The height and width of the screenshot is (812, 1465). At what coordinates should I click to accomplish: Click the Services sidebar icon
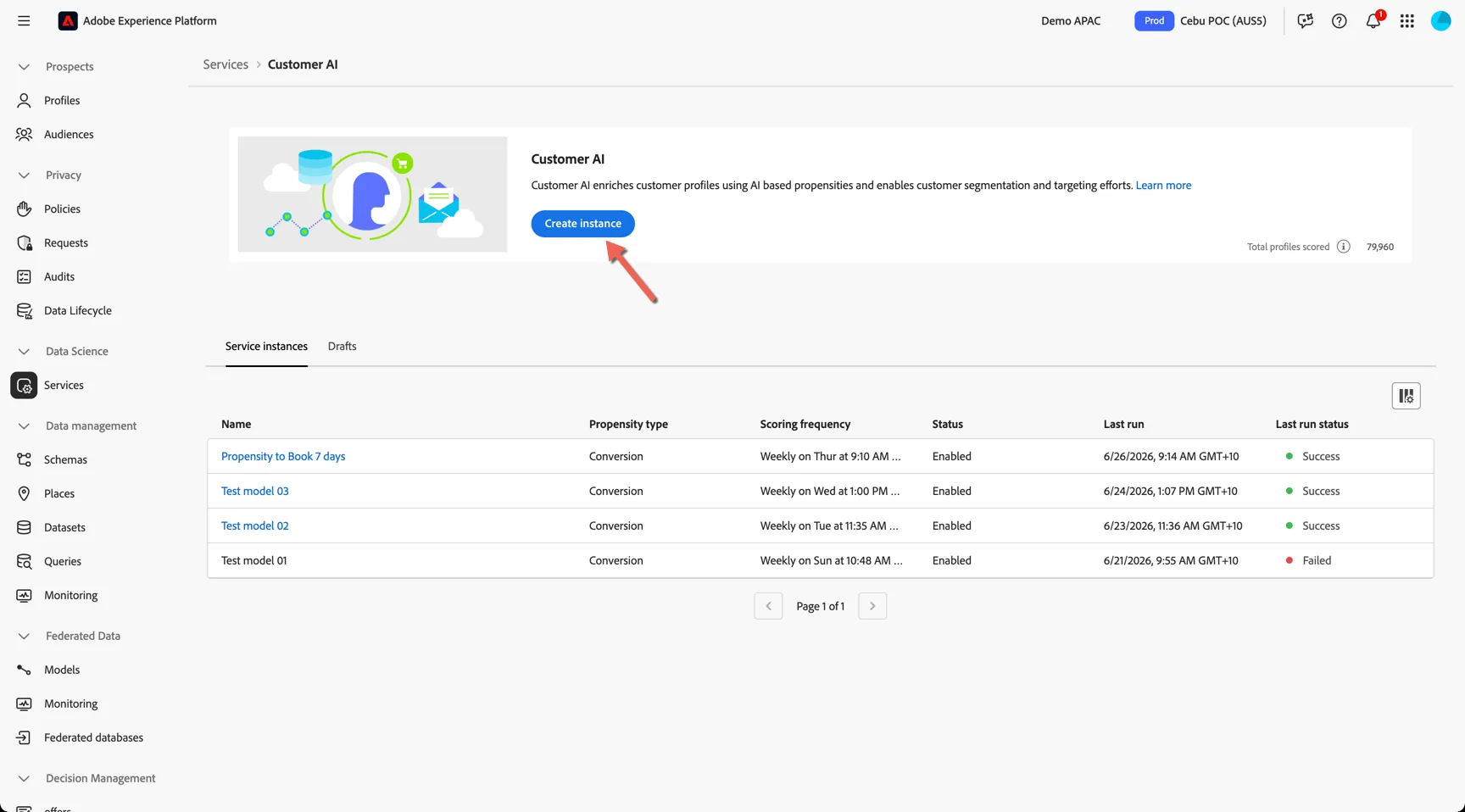pyautogui.click(x=24, y=386)
